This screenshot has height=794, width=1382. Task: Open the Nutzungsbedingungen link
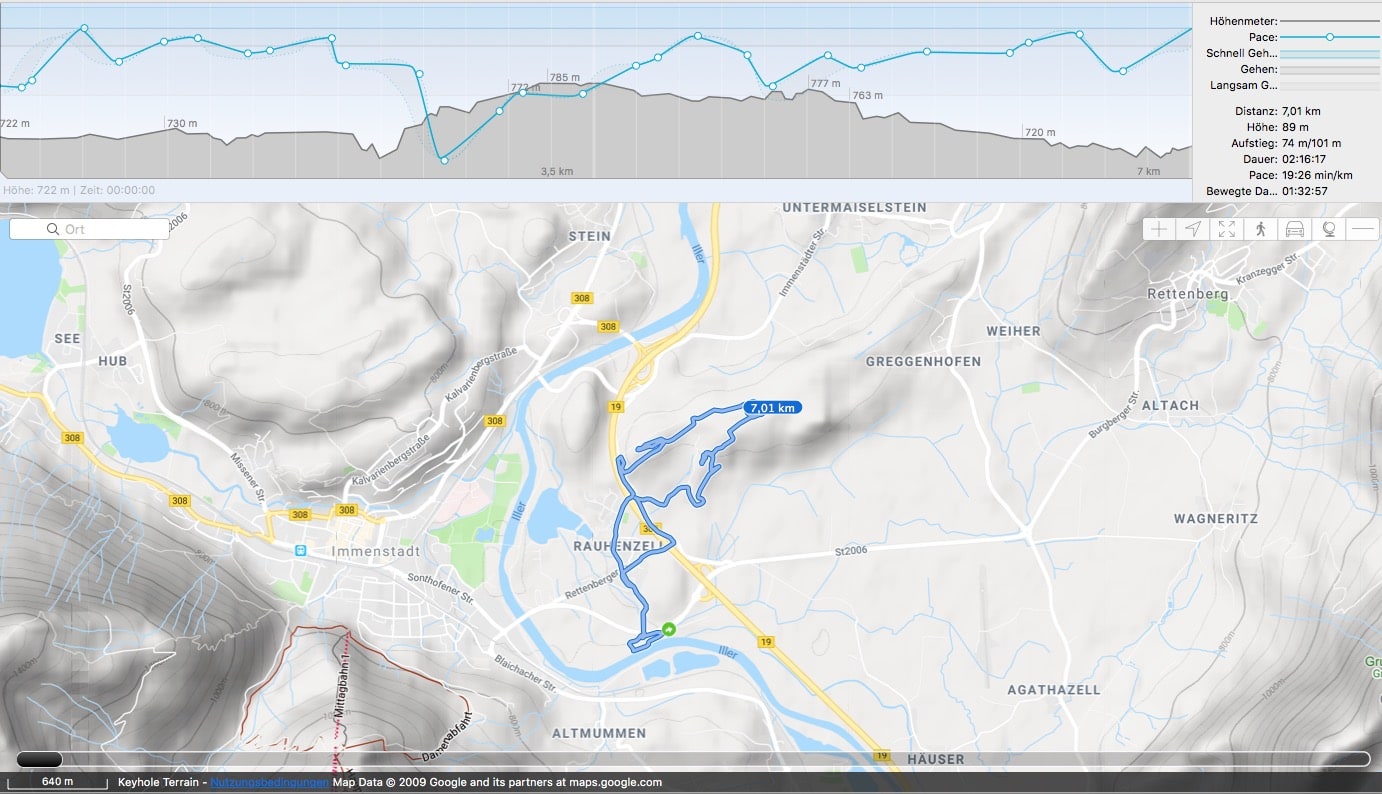(269, 782)
